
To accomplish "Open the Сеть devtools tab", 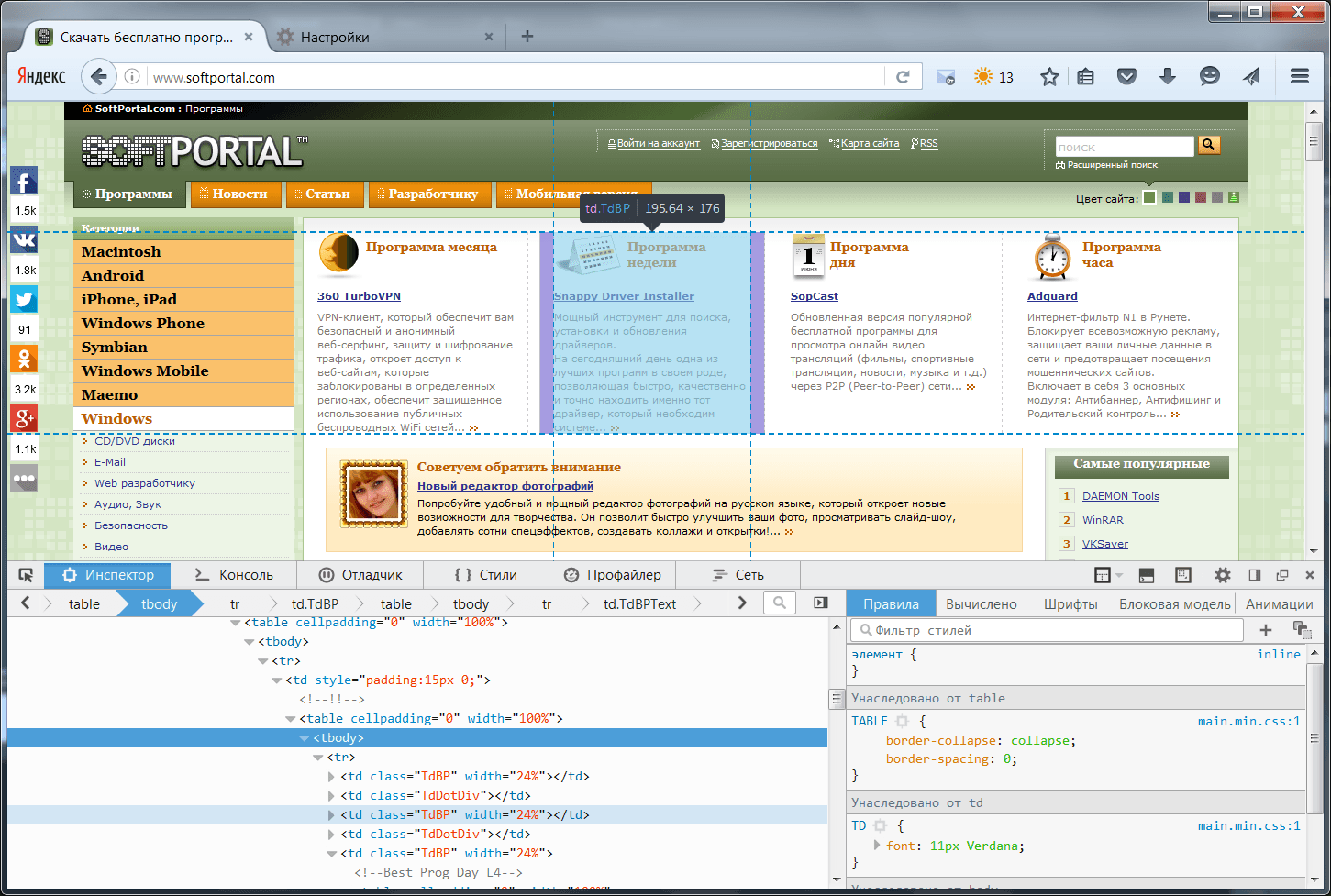I will click(x=738, y=575).
